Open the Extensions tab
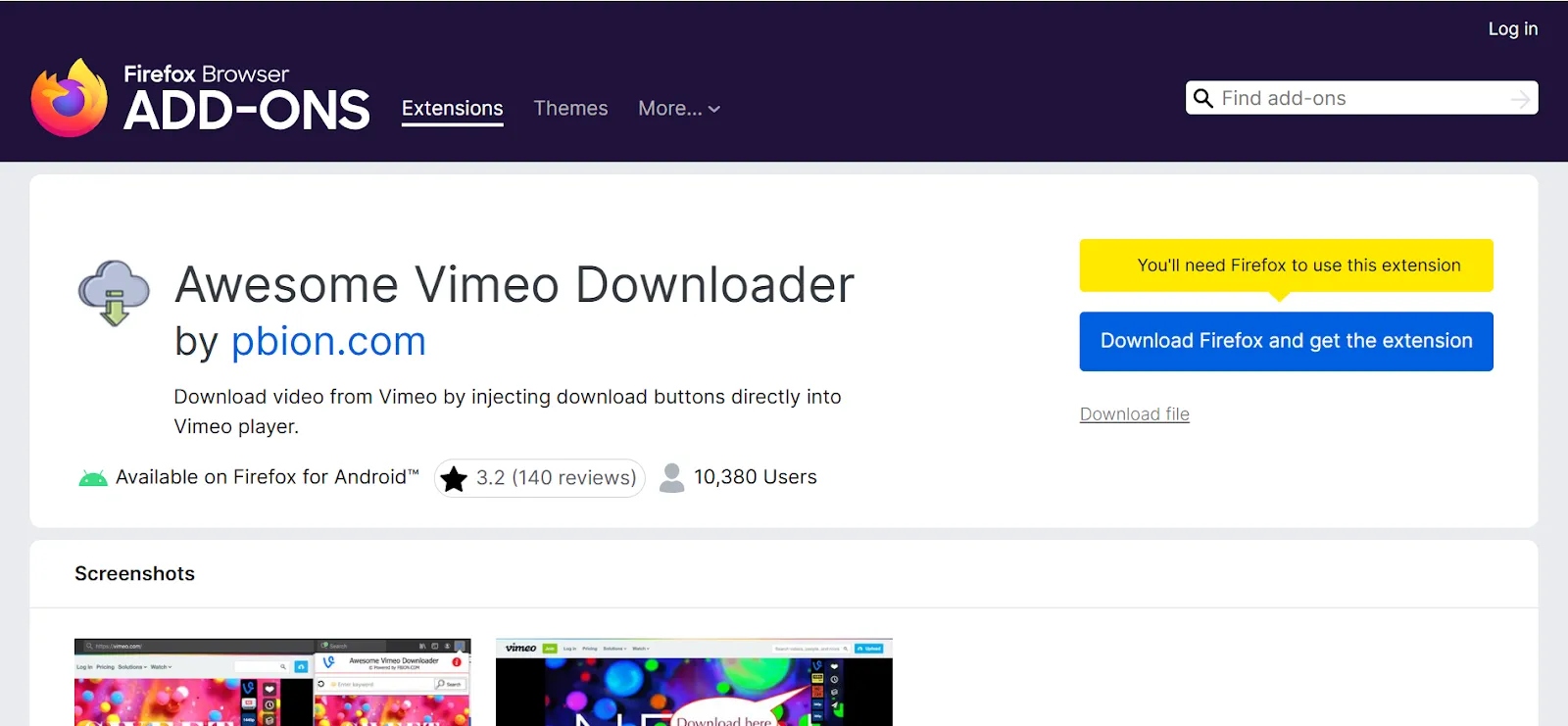The width and height of the screenshot is (1568, 726). (x=453, y=109)
